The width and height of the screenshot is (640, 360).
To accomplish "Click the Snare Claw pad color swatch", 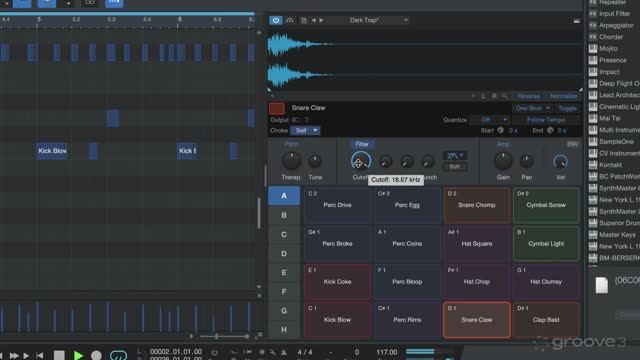I will pyautogui.click(x=276, y=109).
